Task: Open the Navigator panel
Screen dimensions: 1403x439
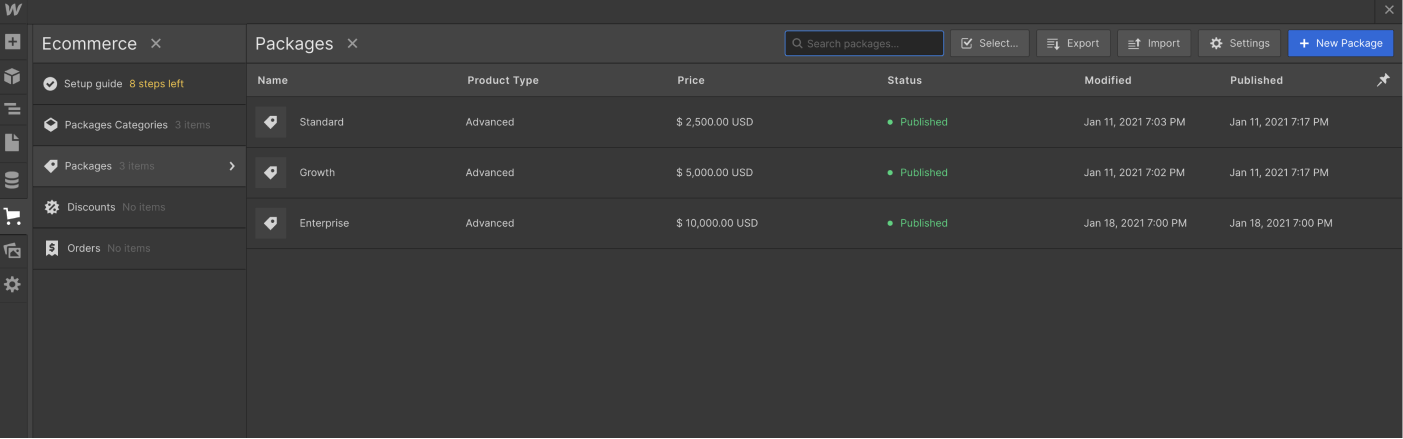Action: (x=12, y=109)
